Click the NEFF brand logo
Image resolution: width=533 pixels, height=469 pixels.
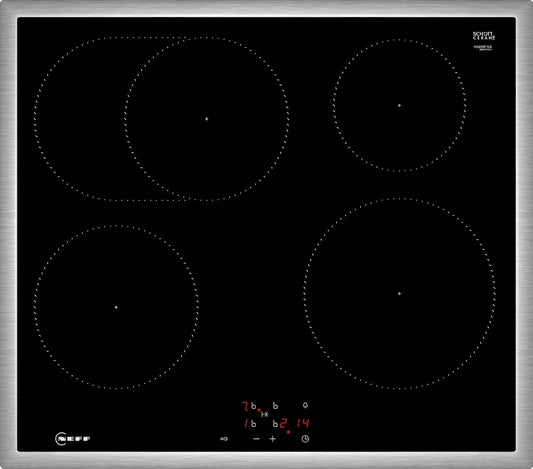coord(72,439)
